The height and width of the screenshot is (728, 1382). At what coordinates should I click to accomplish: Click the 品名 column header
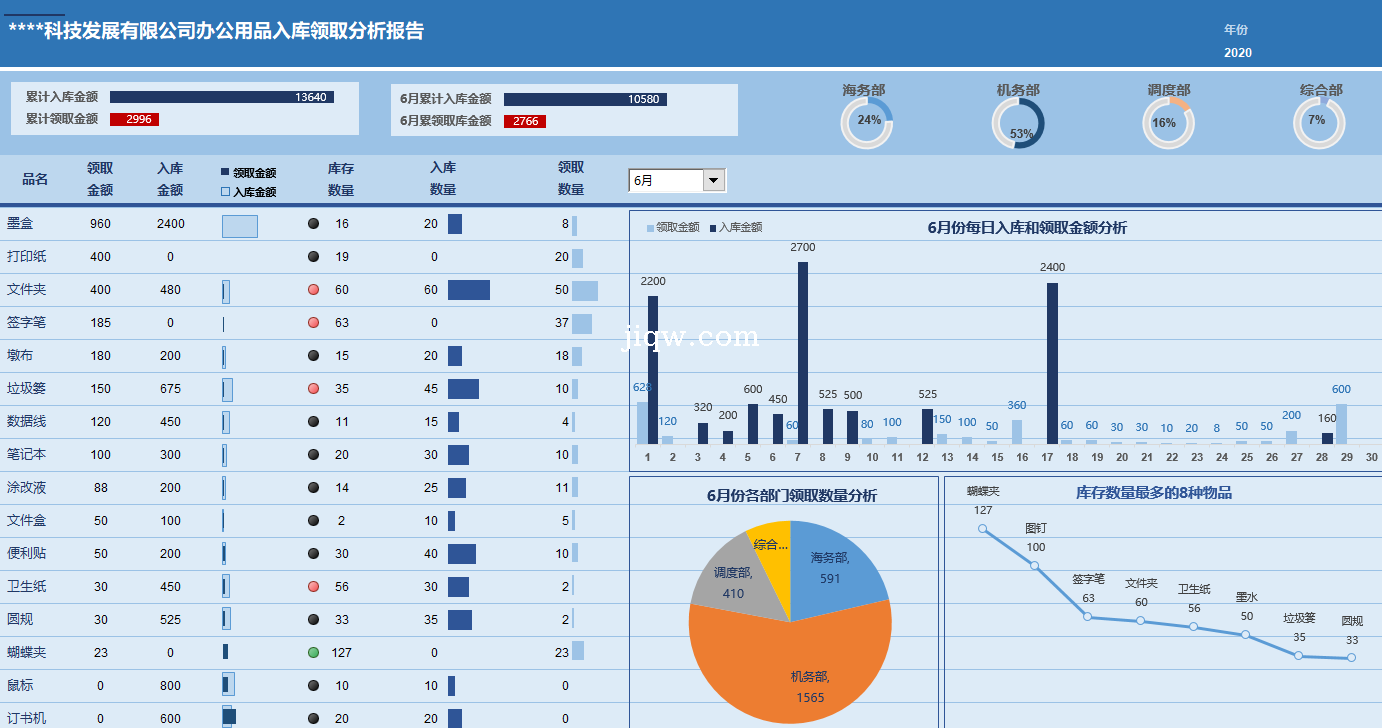click(35, 179)
